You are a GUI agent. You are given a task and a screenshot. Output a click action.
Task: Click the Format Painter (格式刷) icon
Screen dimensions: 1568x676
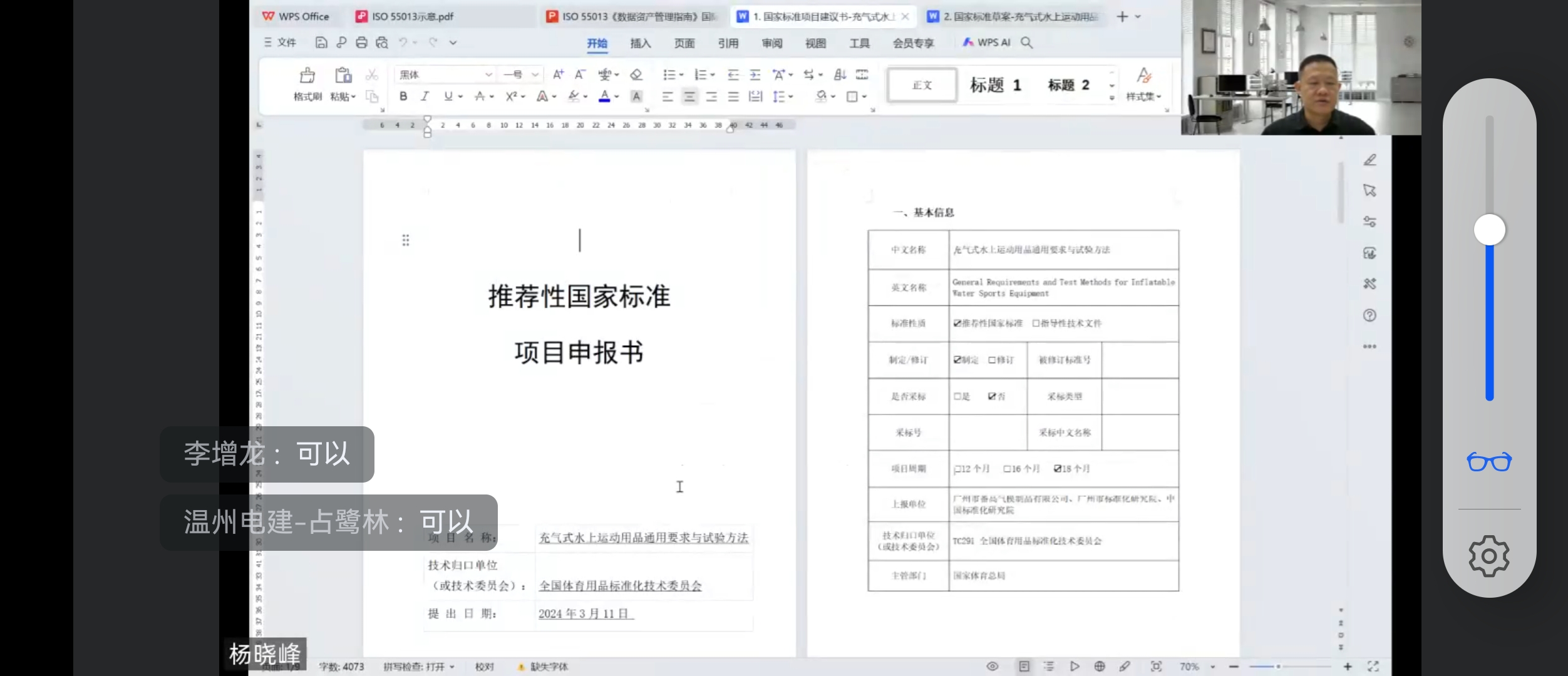(x=307, y=76)
